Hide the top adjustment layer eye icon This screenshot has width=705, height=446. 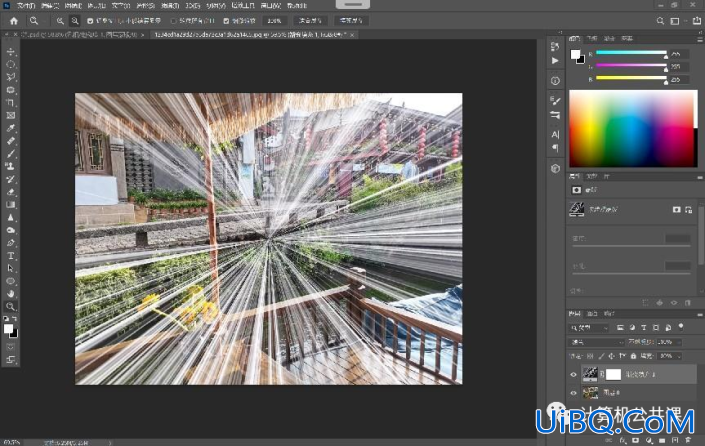pos(573,375)
